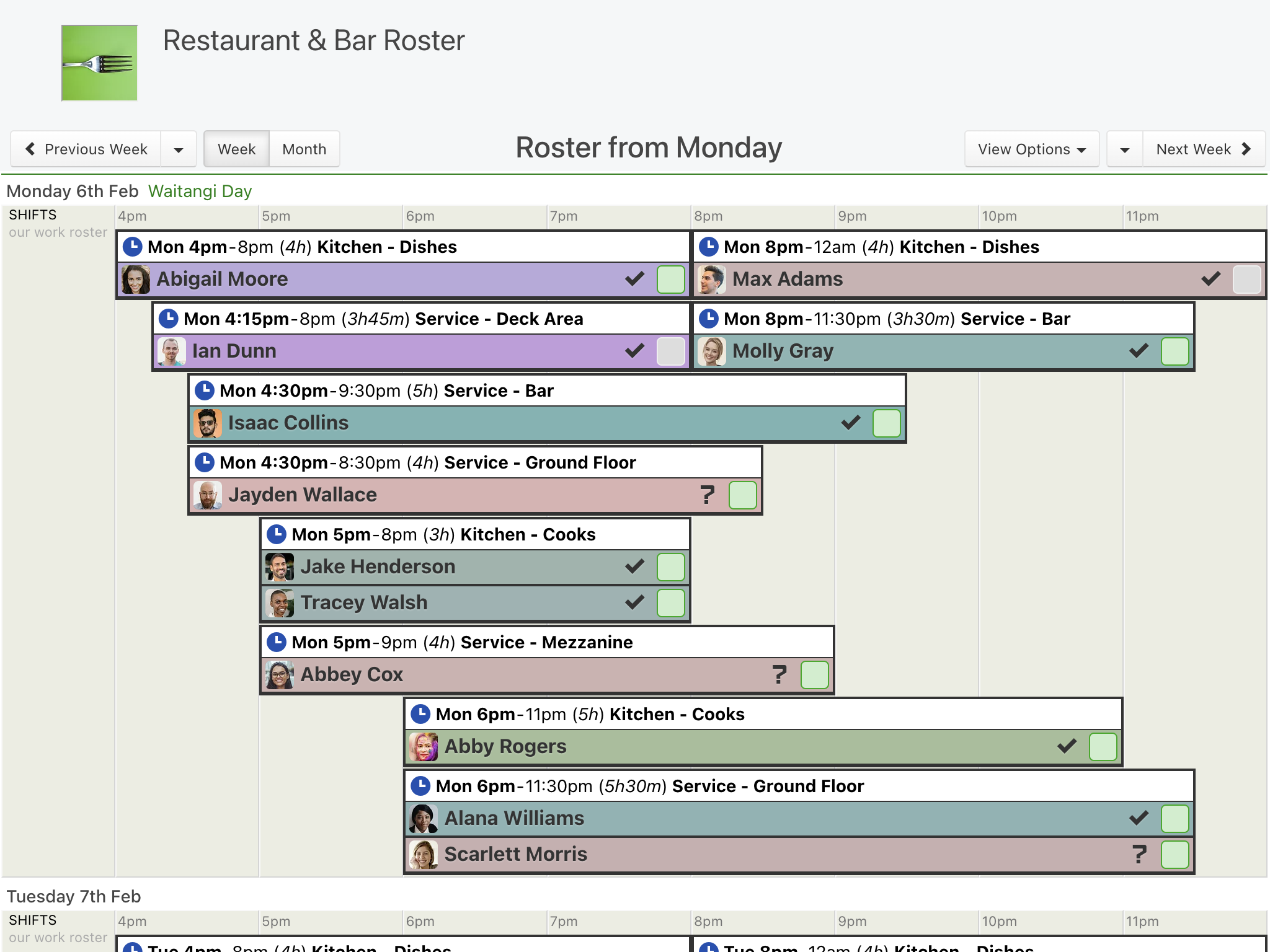
Task: Toggle the green checkbox on the Abigail Moore row
Action: [x=671, y=280]
